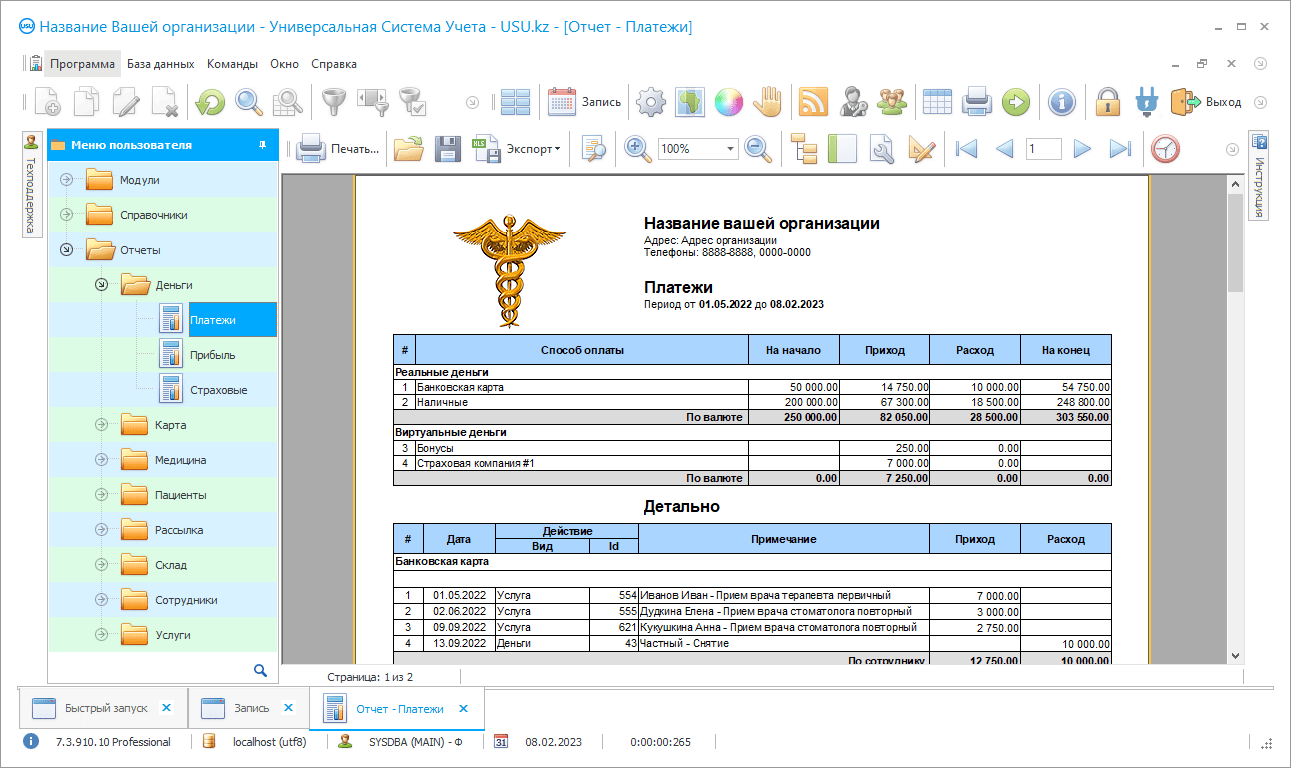
Task: Select the Прибыль report in tree
Action: pos(212,355)
